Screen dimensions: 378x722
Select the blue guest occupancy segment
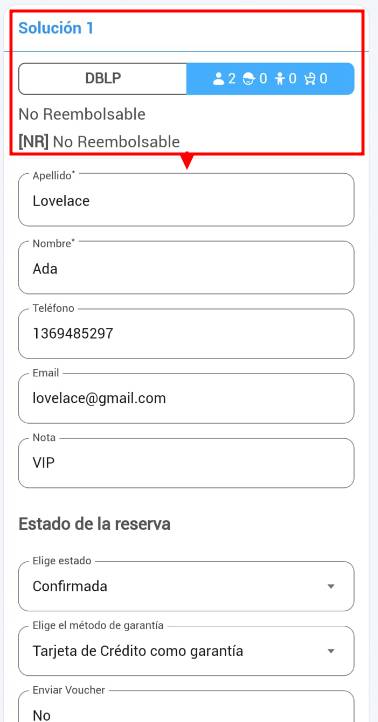(x=270, y=79)
